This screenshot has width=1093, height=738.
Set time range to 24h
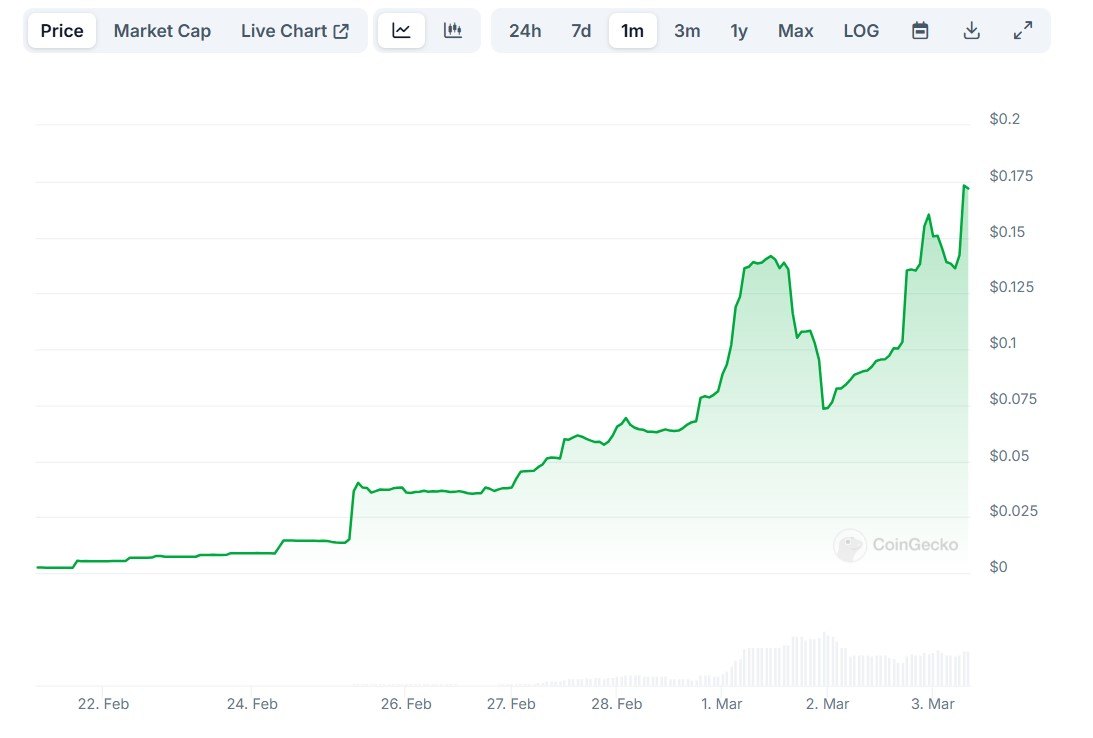tap(525, 31)
